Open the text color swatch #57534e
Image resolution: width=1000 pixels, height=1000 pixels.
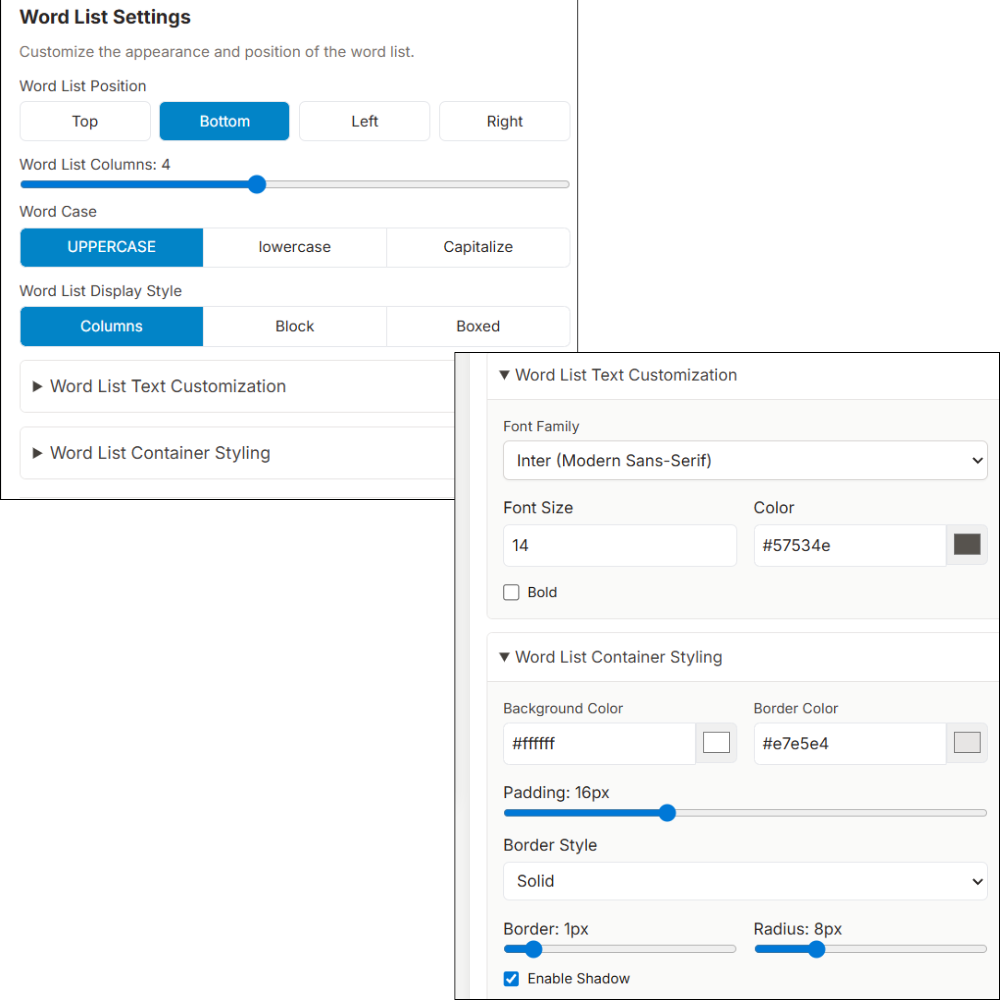(967, 545)
